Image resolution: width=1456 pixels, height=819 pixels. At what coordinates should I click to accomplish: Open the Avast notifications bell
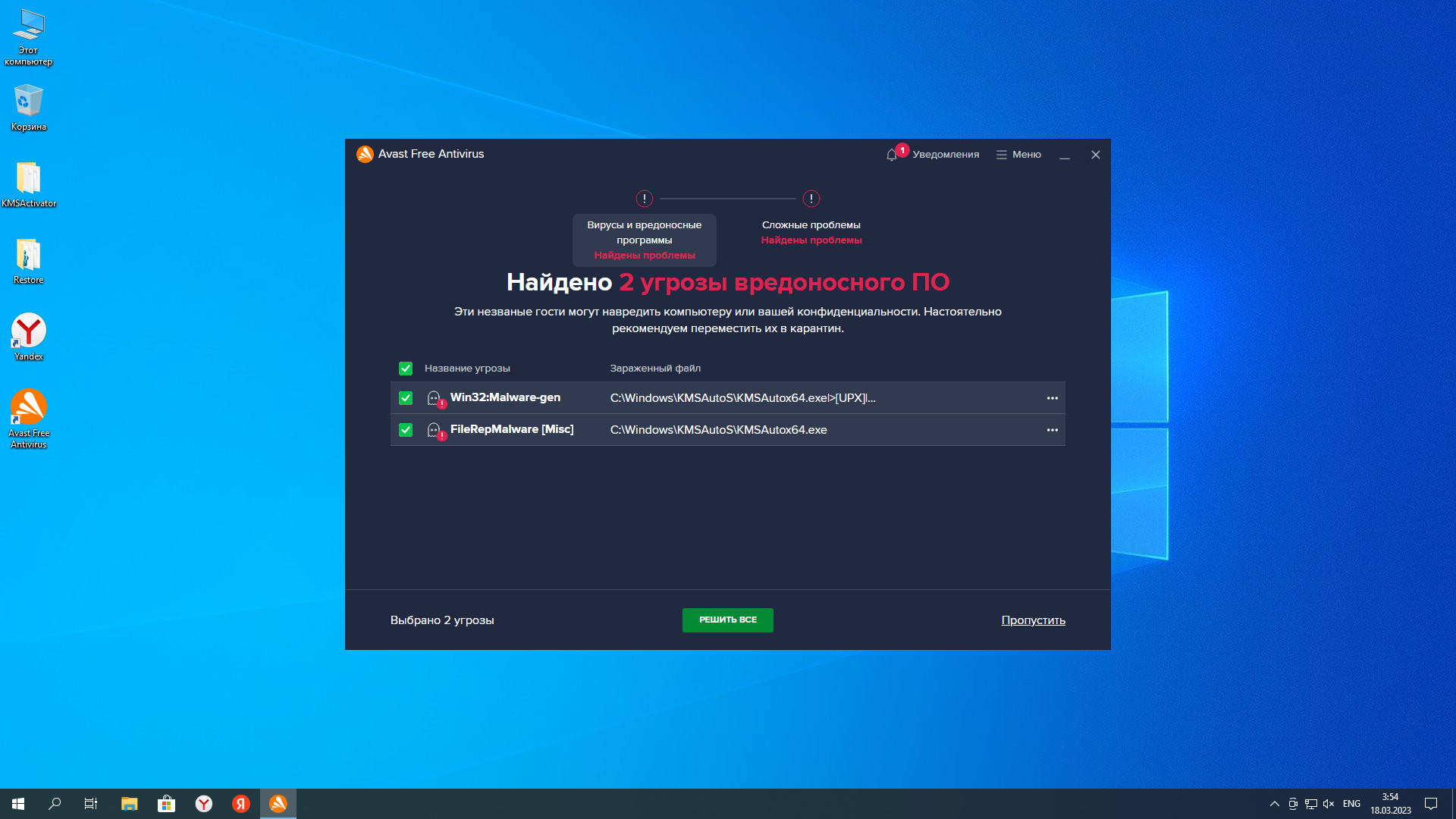pos(893,155)
